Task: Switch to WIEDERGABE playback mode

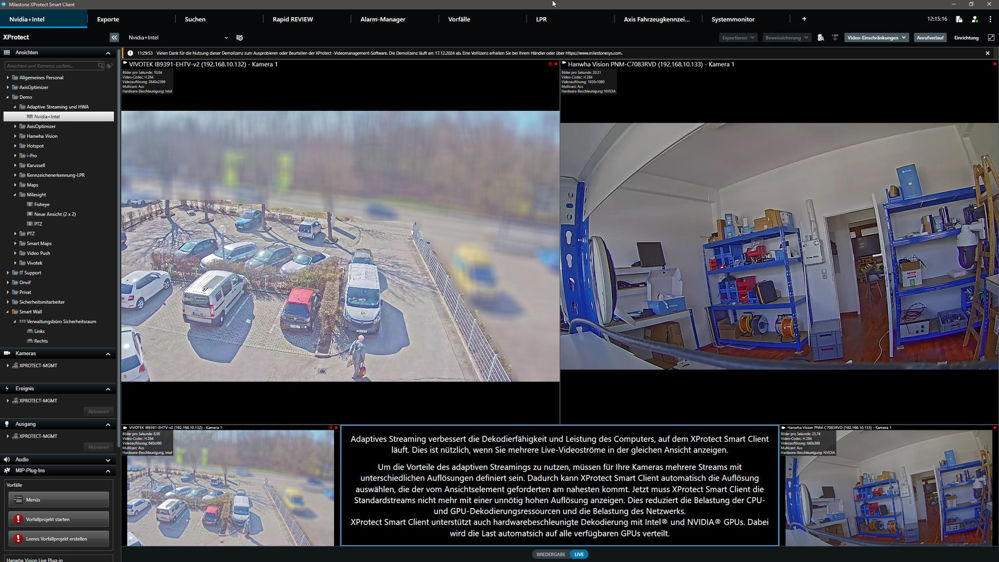Action: 550,554
